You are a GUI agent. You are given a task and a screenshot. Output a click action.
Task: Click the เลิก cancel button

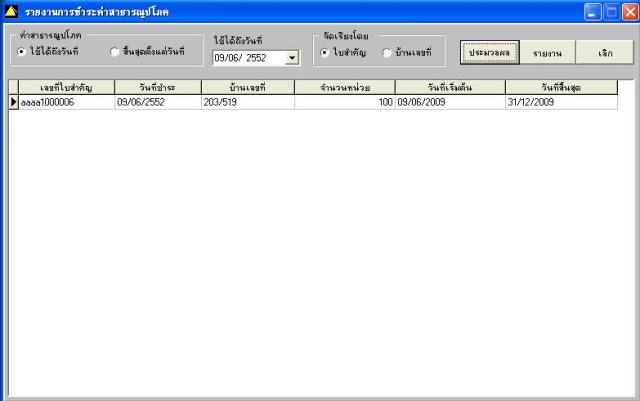[x=605, y=53]
